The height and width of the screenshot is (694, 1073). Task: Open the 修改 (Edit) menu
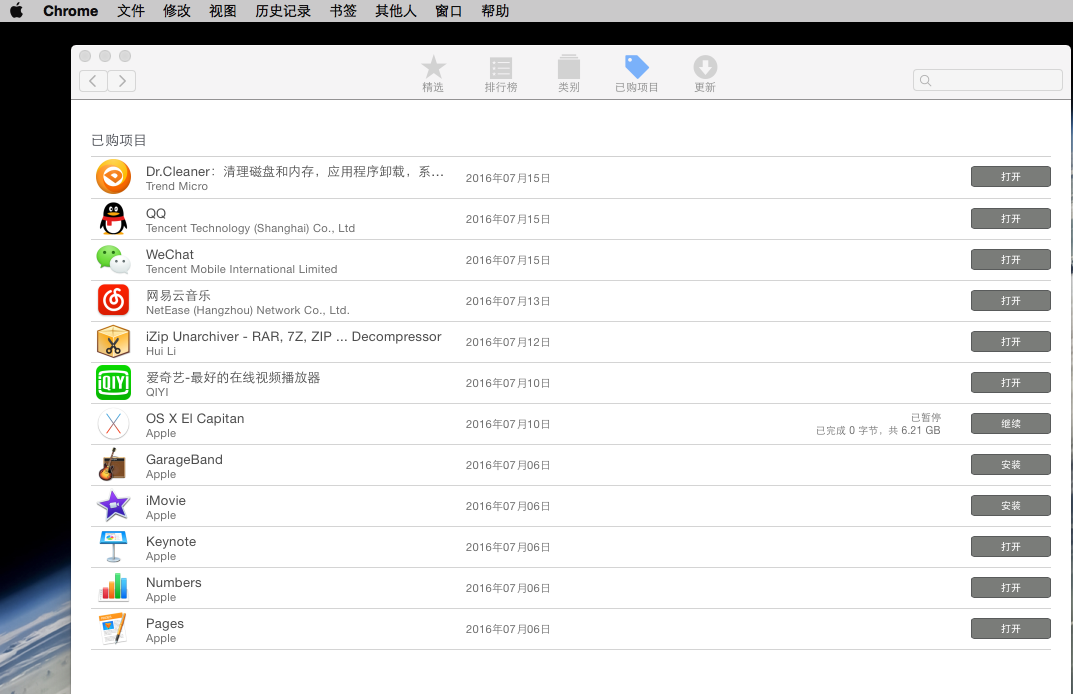click(177, 11)
